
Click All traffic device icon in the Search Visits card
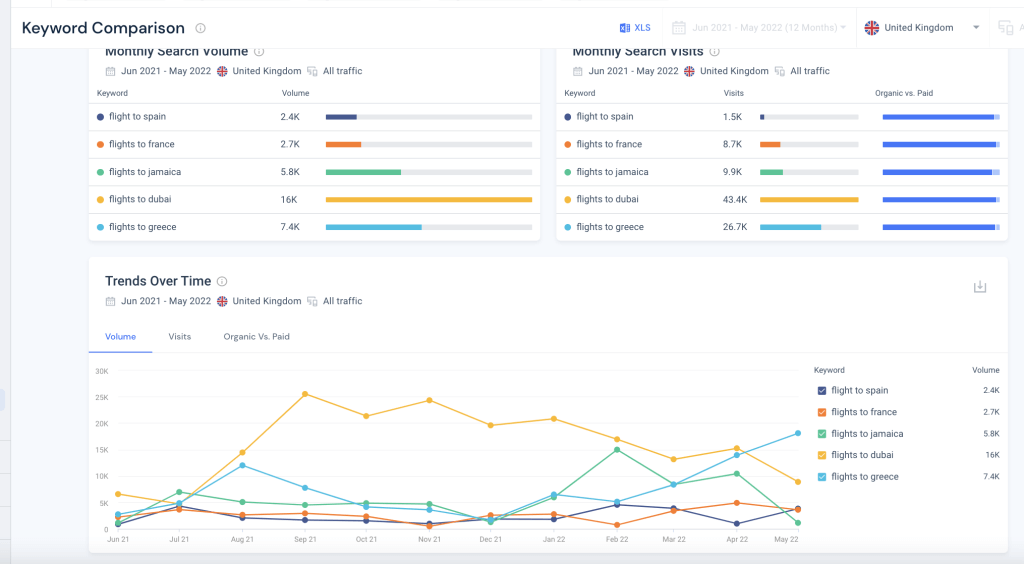click(780, 71)
